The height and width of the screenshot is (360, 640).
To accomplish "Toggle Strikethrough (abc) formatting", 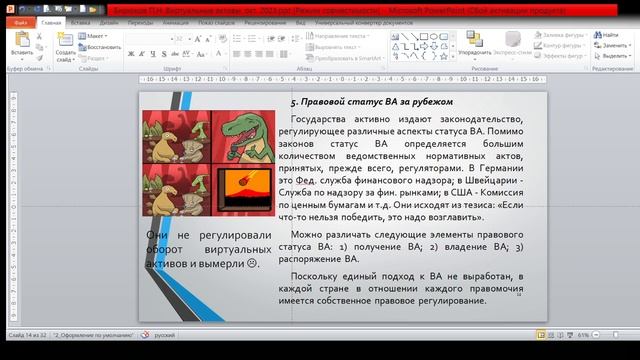I will (175, 54).
